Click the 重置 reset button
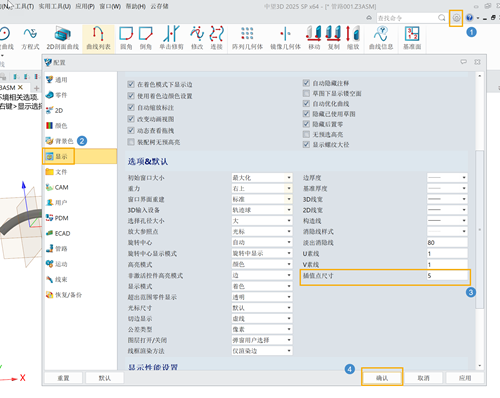This screenshot has width=500, height=398. point(63,378)
